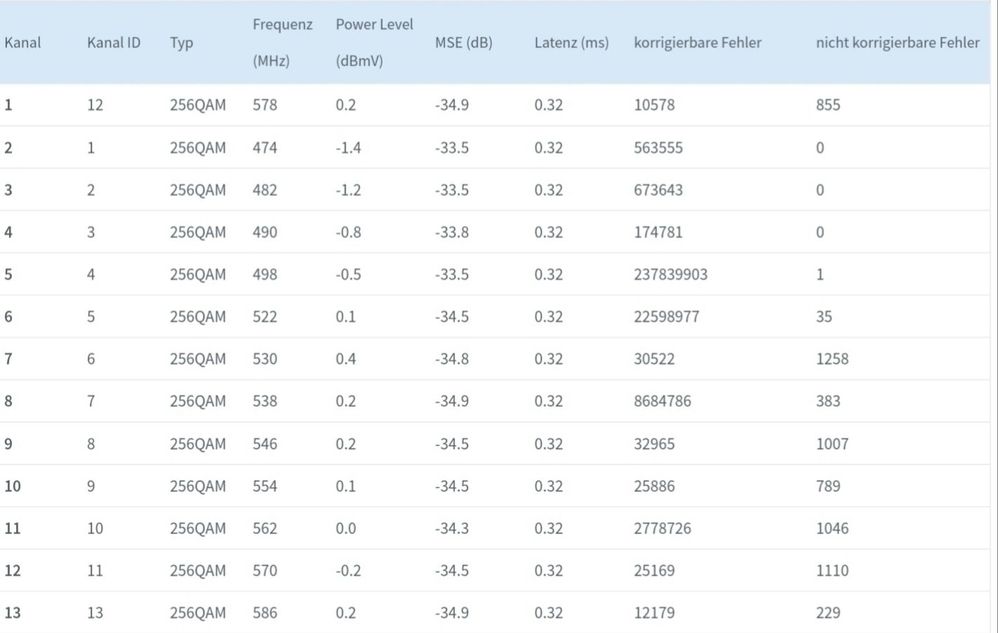This screenshot has width=998, height=633.
Task: Select uncorrectable errors value 35
Action: coord(824,317)
